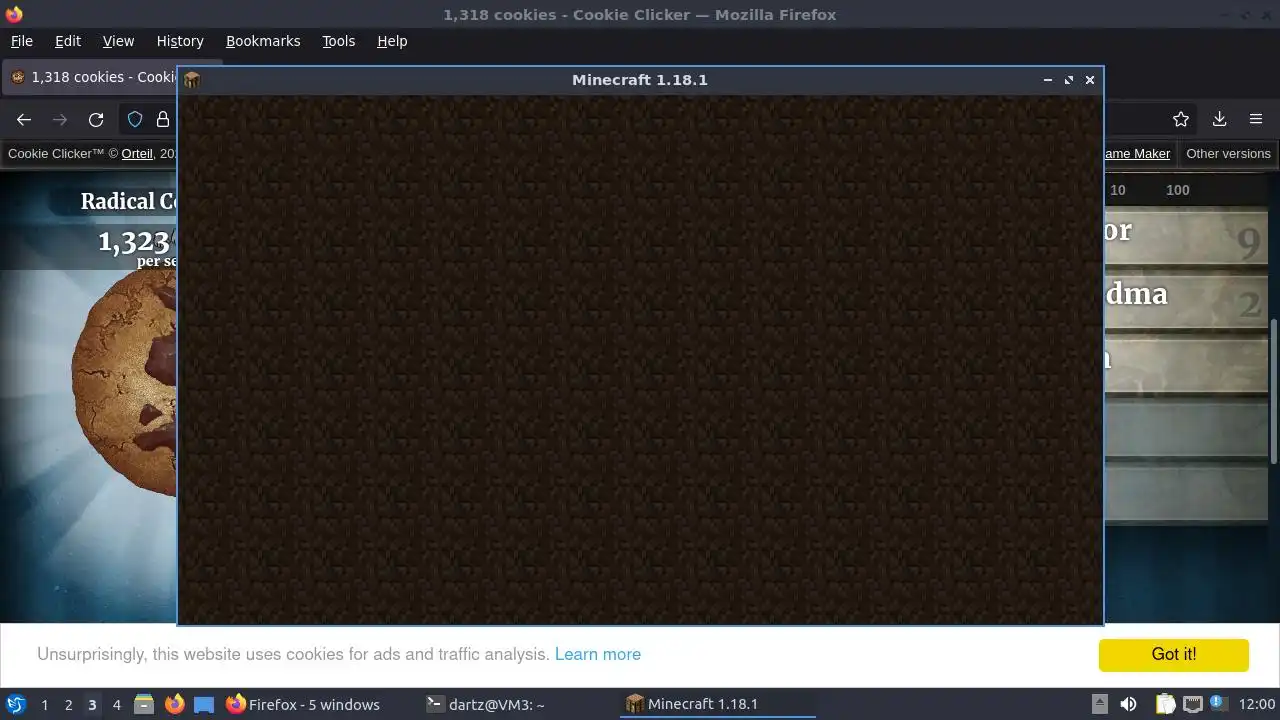Open the start menu in the taskbar
Viewport: 1280px width, 720px height.
(16, 704)
